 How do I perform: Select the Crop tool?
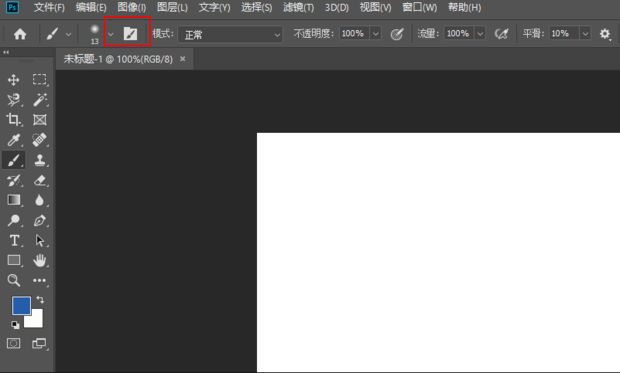pos(13,119)
